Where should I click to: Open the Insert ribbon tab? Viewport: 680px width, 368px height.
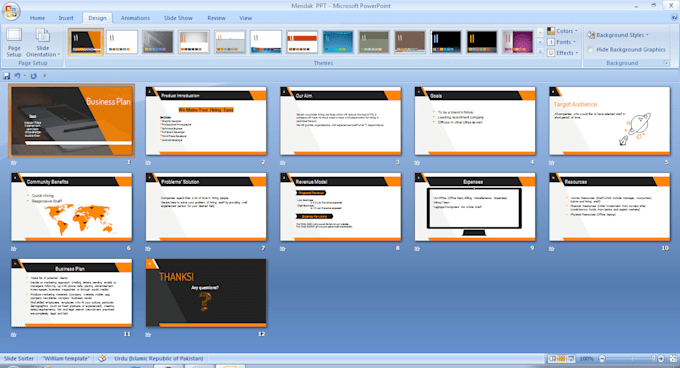click(66, 18)
